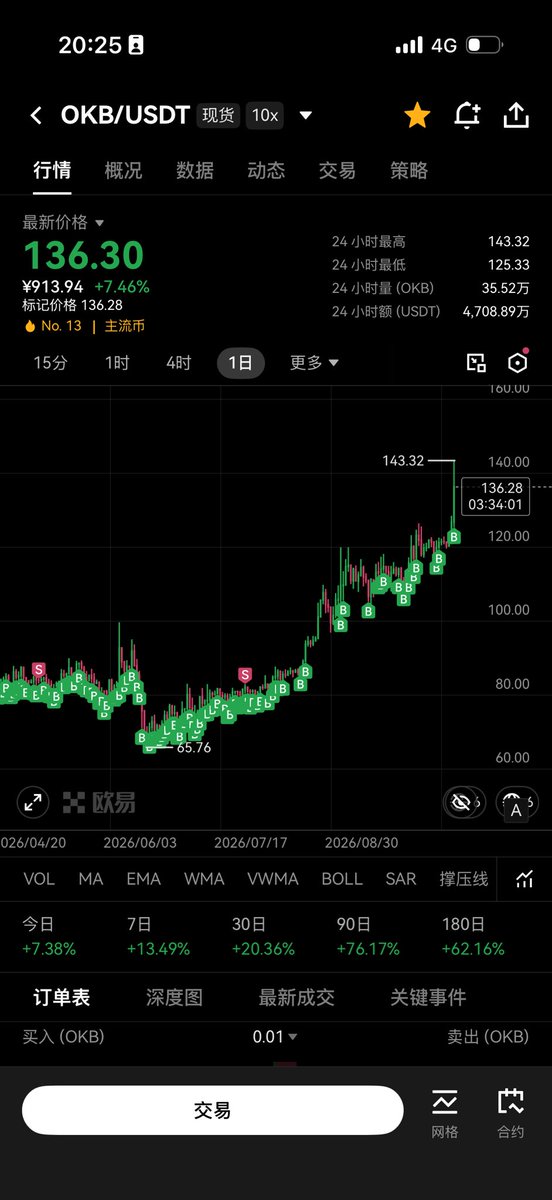Tap the 136.30 latest price
The height and width of the screenshot is (1200, 552).
pyautogui.click(x=83, y=256)
